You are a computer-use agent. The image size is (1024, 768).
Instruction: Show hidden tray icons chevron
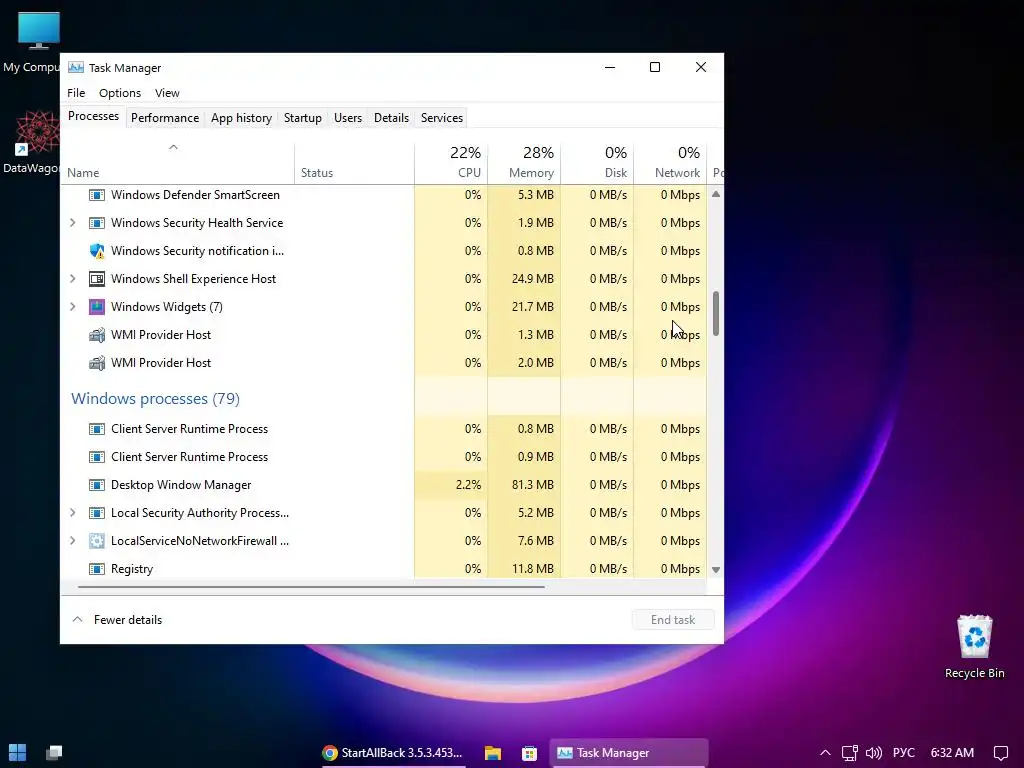(x=825, y=753)
